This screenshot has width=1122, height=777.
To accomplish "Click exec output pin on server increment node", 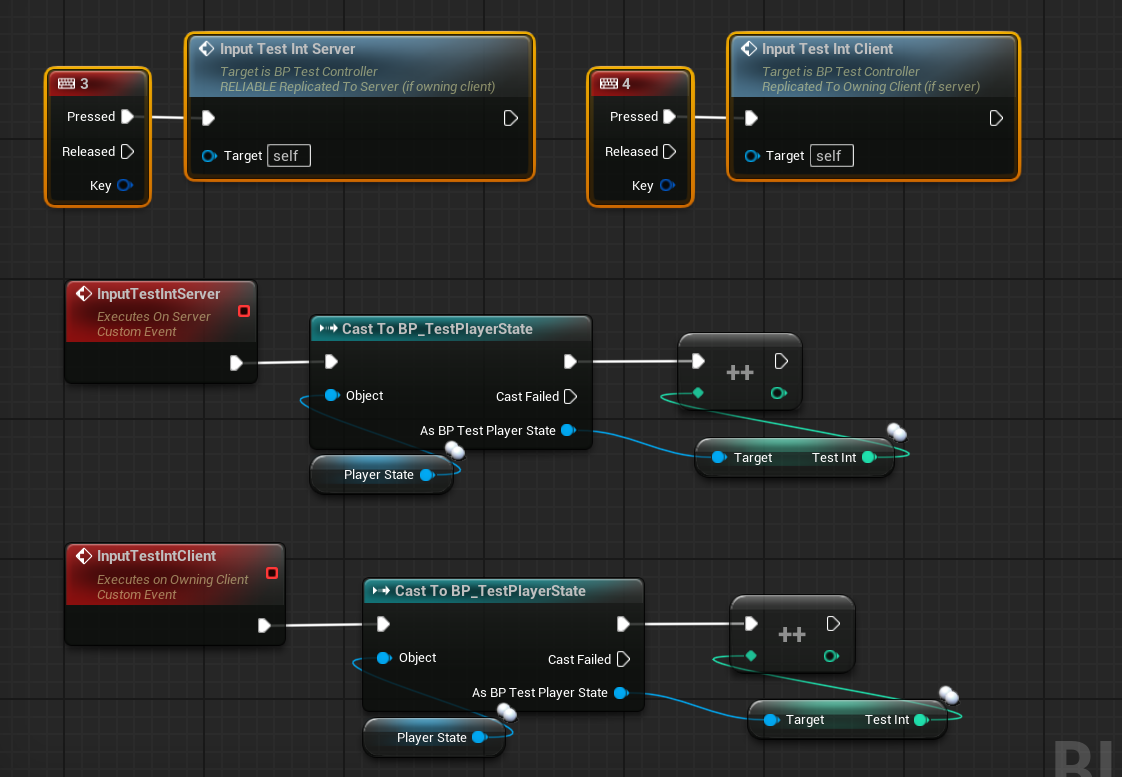I will [x=781, y=361].
